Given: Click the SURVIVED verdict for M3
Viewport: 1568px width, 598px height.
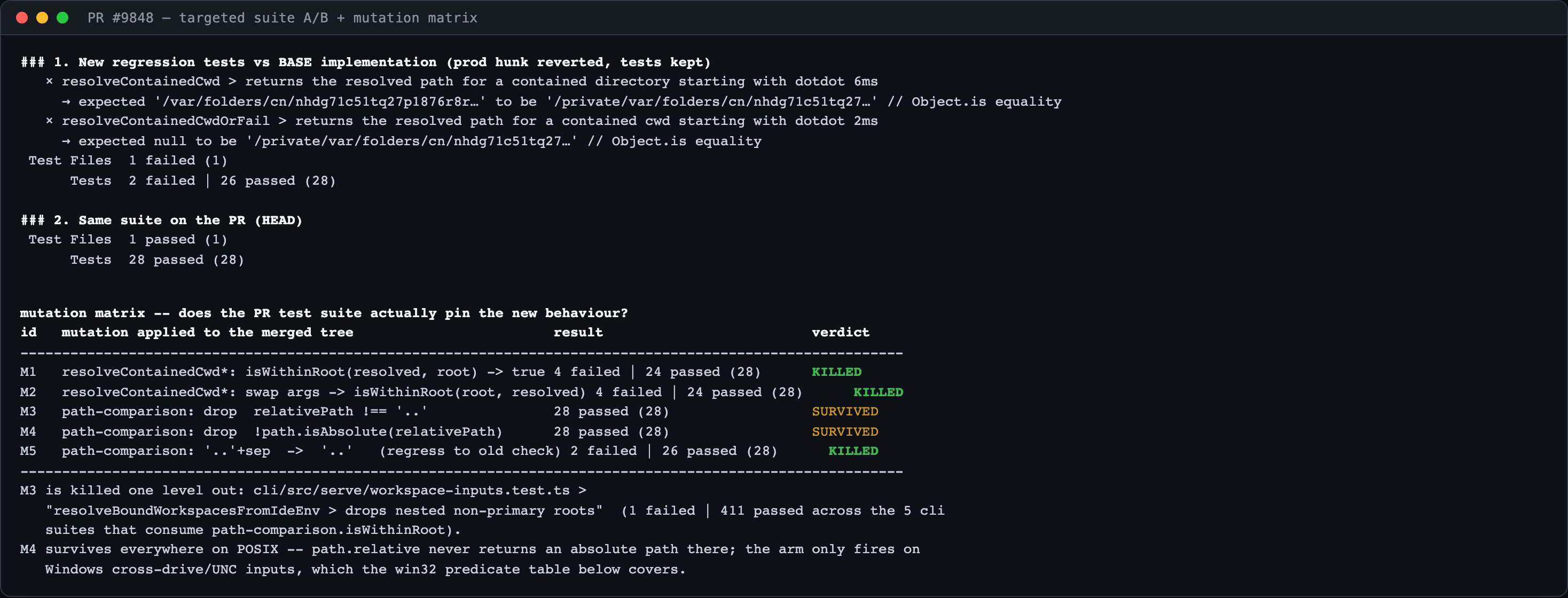Looking at the screenshot, I should [845, 411].
